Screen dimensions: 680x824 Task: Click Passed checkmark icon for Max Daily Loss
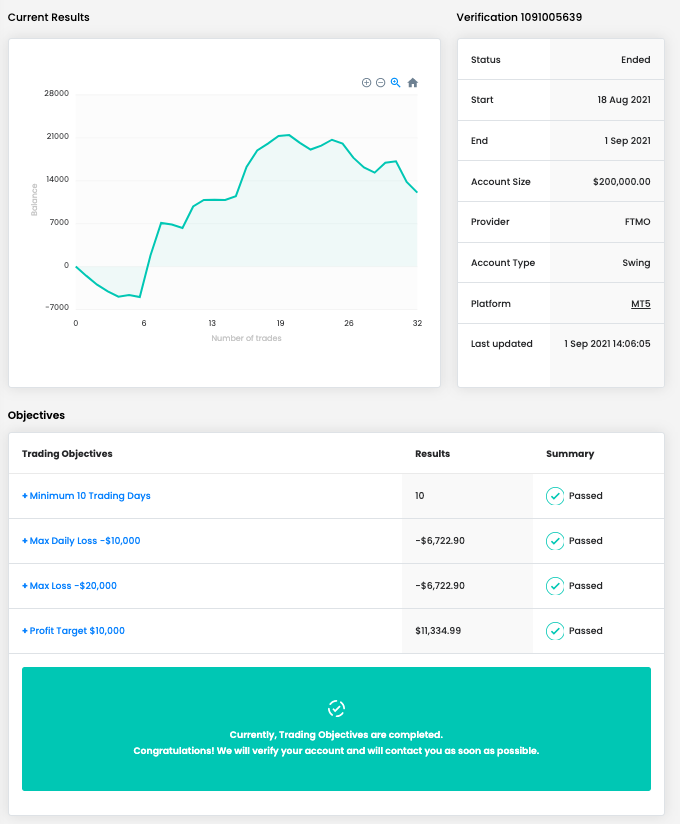click(555, 541)
